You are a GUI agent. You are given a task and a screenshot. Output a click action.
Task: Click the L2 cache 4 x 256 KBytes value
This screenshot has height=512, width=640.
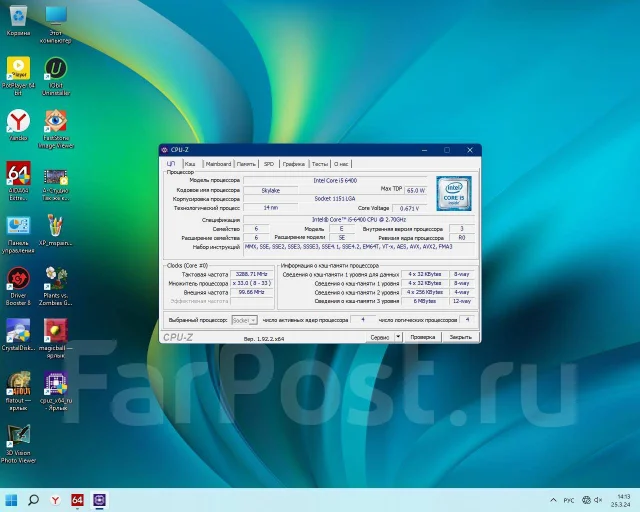click(424, 292)
